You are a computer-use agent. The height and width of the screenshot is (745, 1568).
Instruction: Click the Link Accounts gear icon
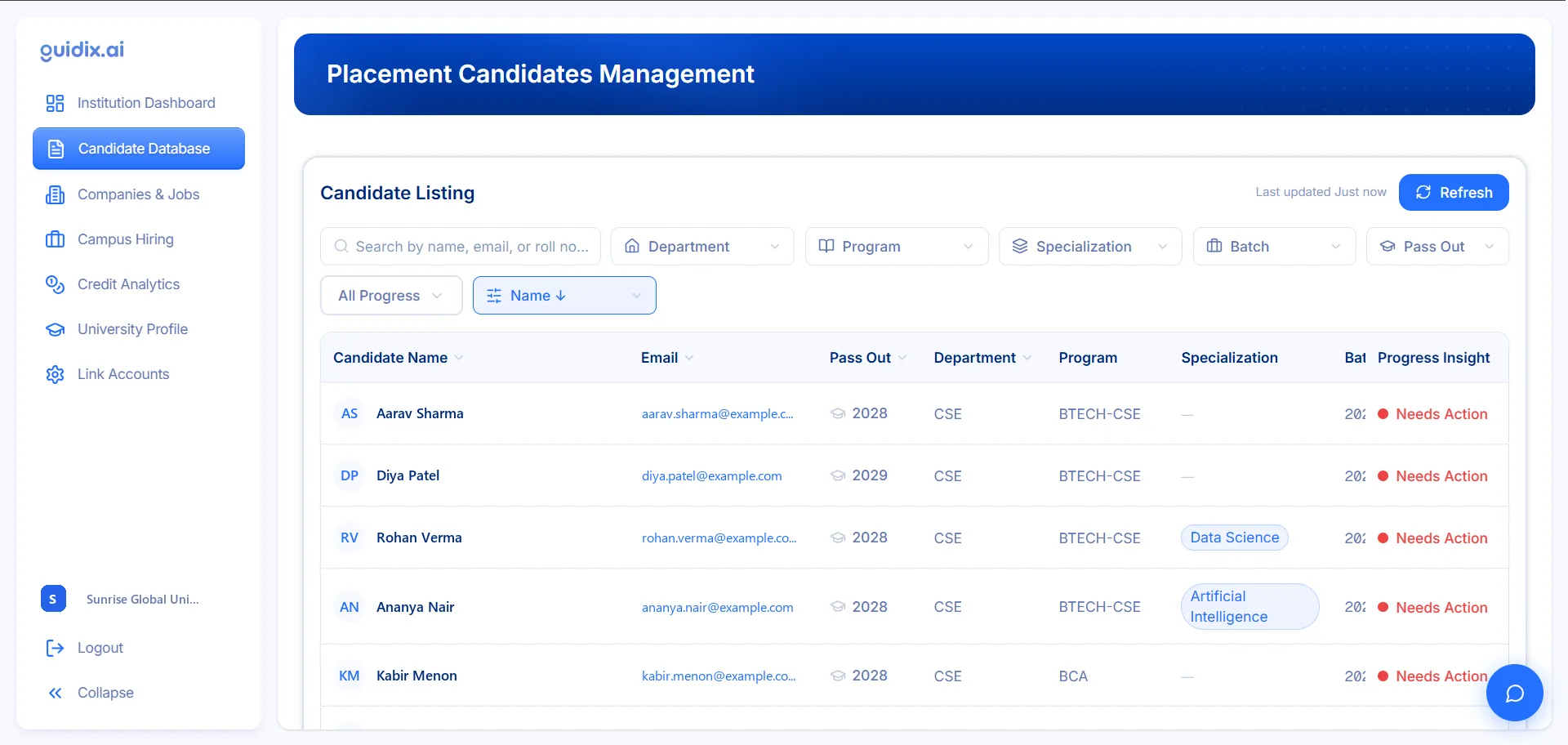[55, 374]
